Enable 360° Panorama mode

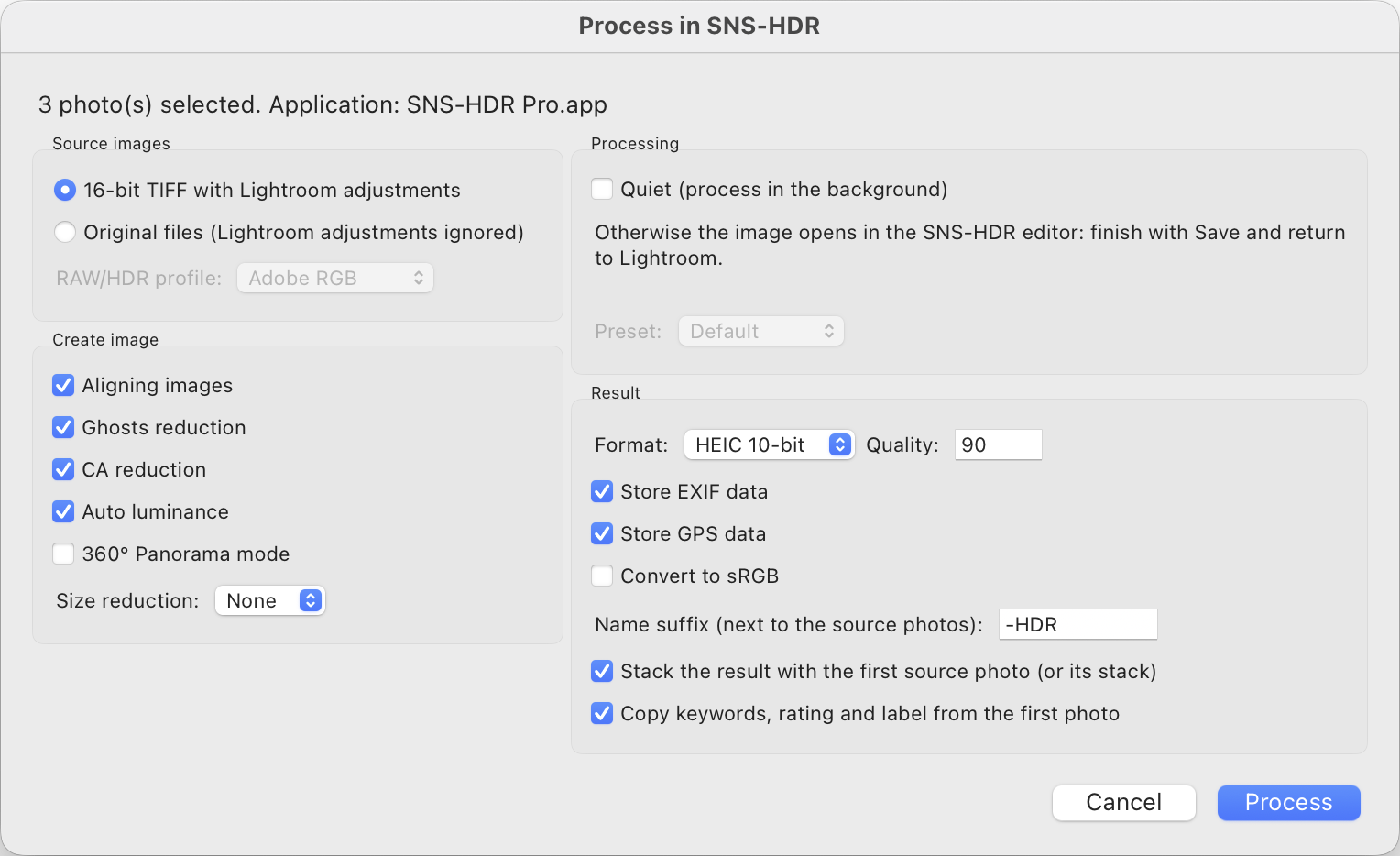click(x=63, y=554)
